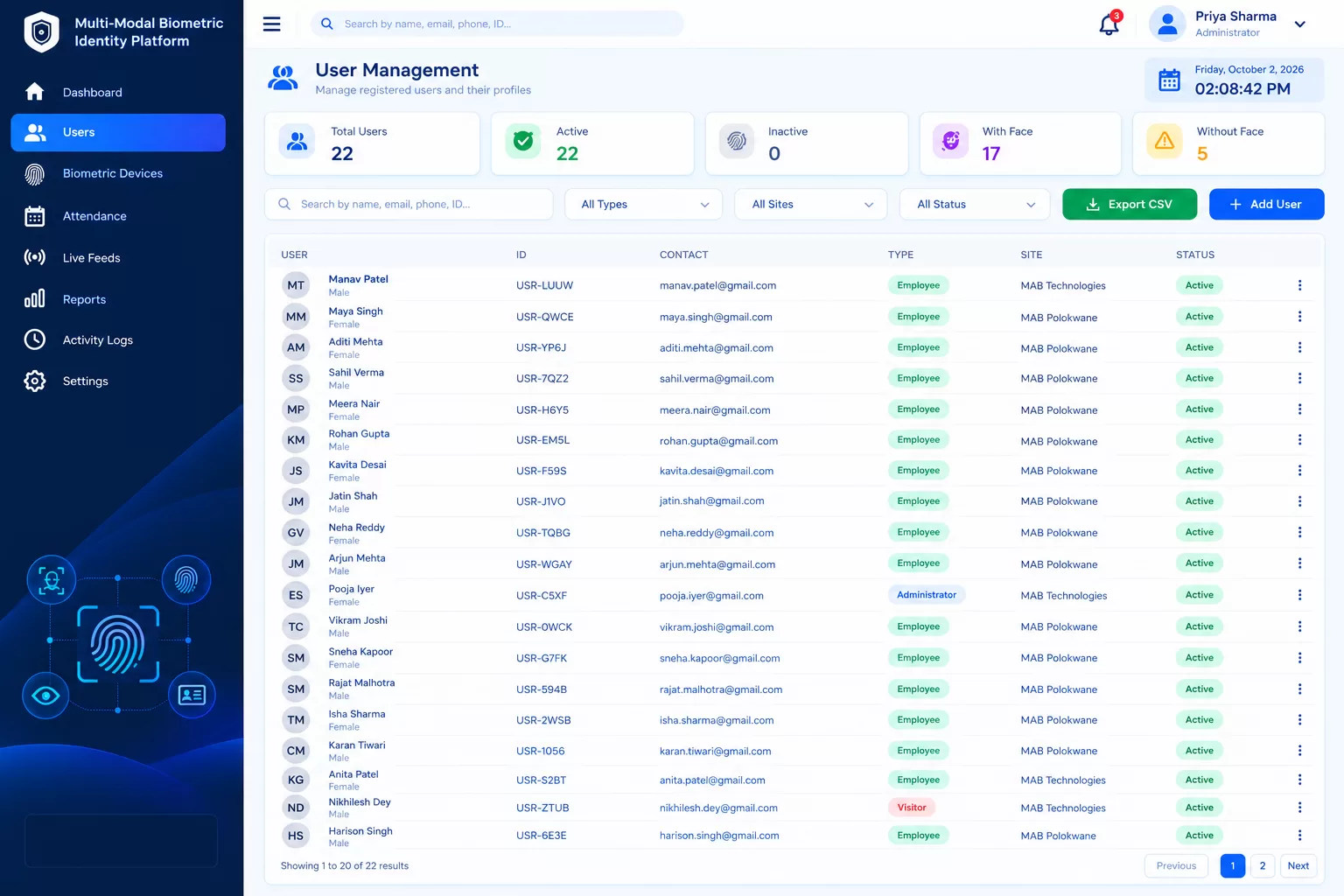
Task: Open actions menu for Pooja Iyer
Action: (1299, 595)
